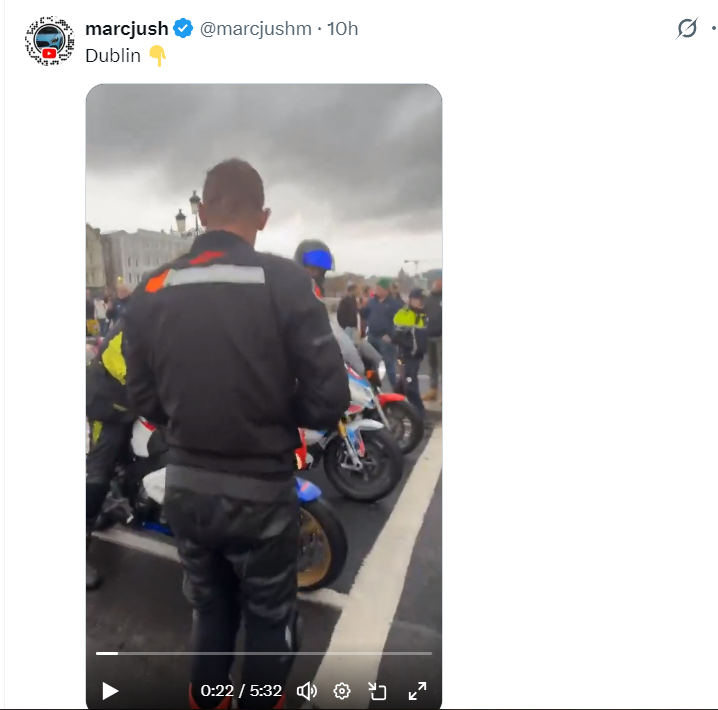The width and height of the screenshot is (718, 710).
Task: Click the Dublin post text
Action: coord(113,56)
